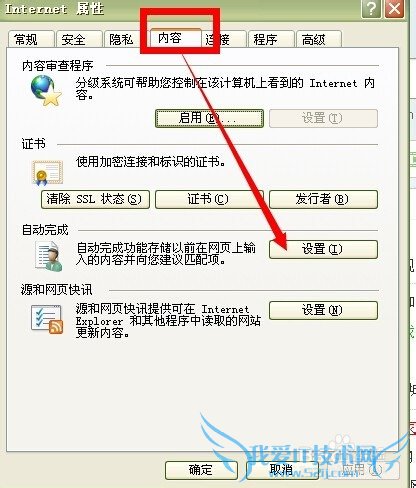Open the 连接 tab

point(223,39)
